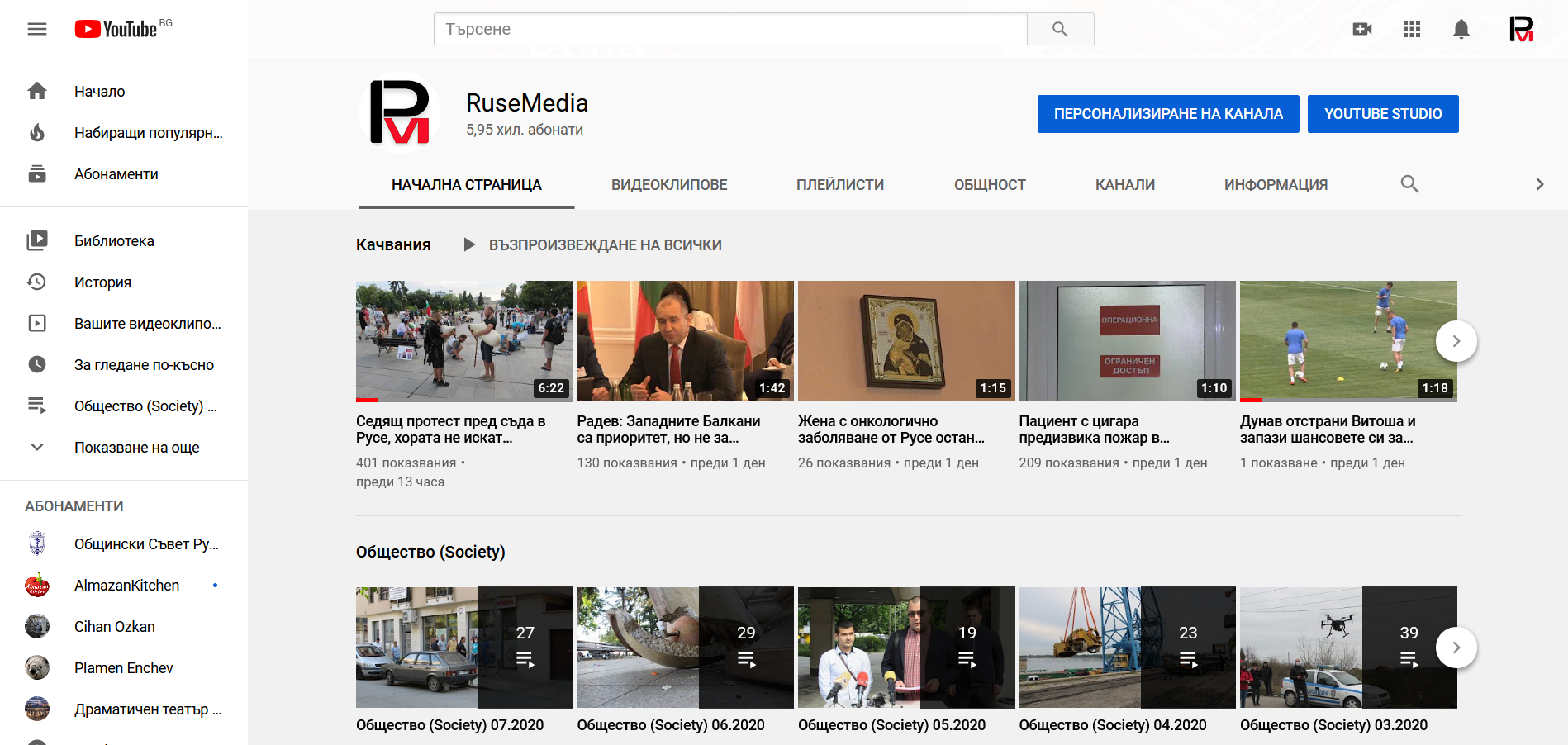Advance the Общество playlists carousel
The image size is (1568, 745).
[1456, 648]
